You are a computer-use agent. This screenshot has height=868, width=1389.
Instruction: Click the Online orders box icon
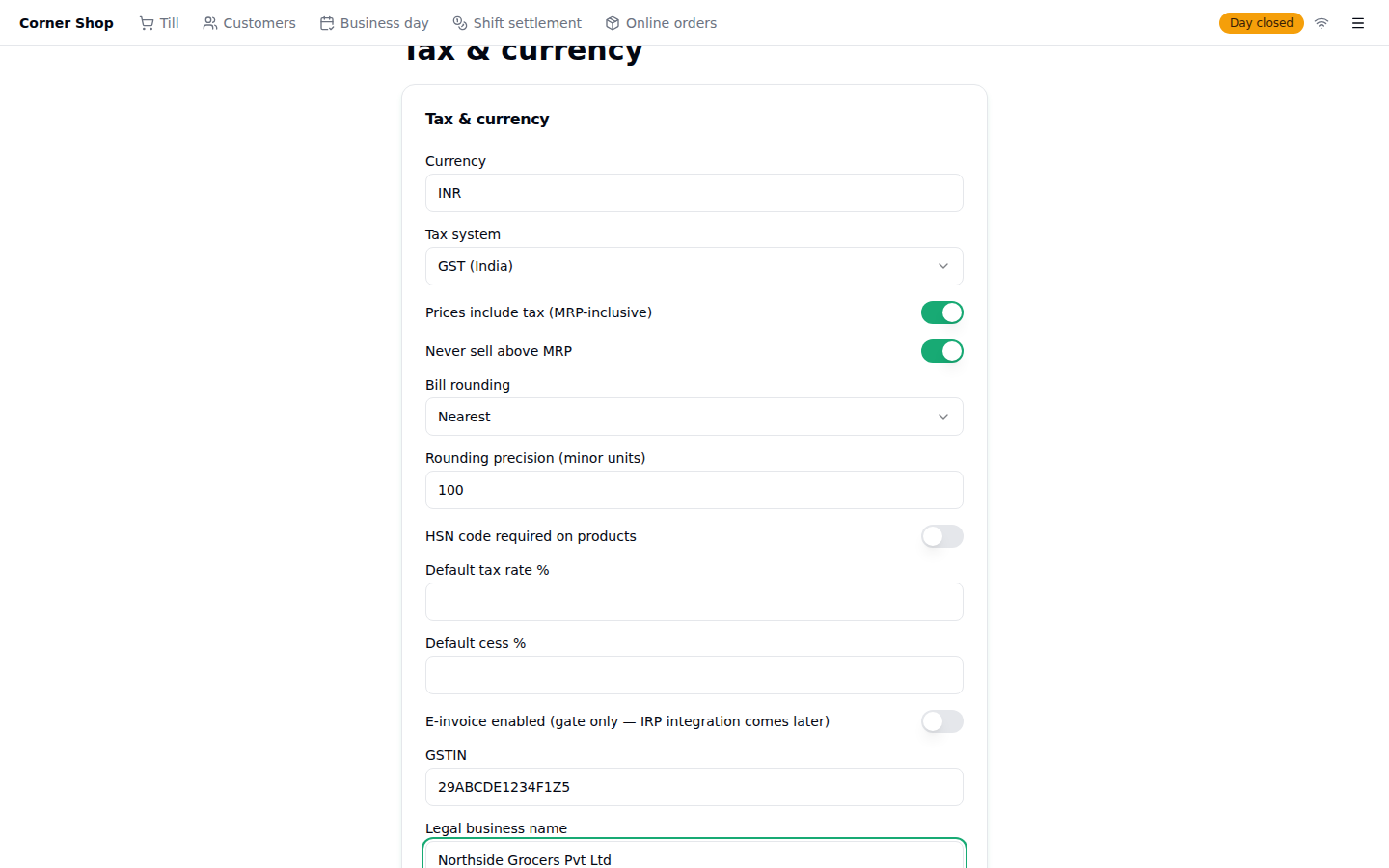(613, 23)
